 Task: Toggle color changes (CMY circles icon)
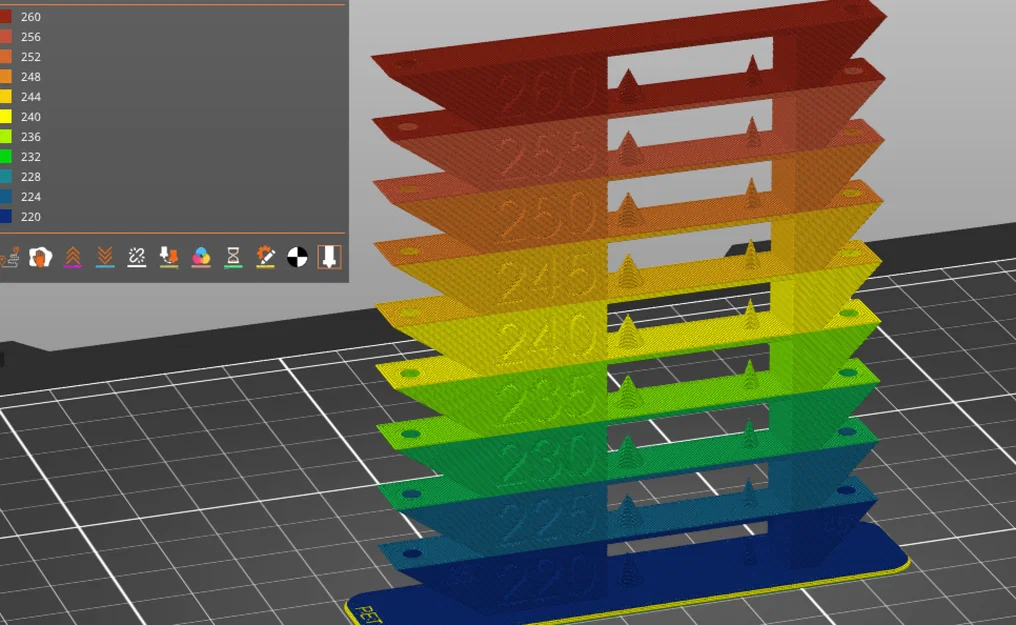[201, 257]
